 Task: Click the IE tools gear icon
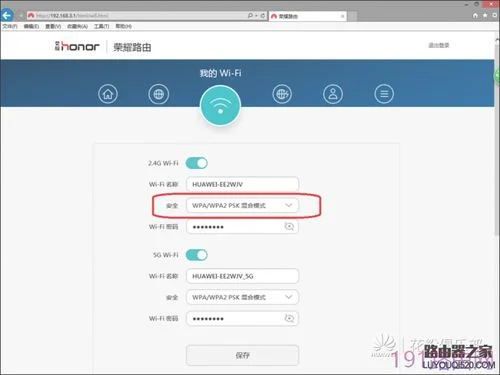pyautogui.click(x=495, y=15)
